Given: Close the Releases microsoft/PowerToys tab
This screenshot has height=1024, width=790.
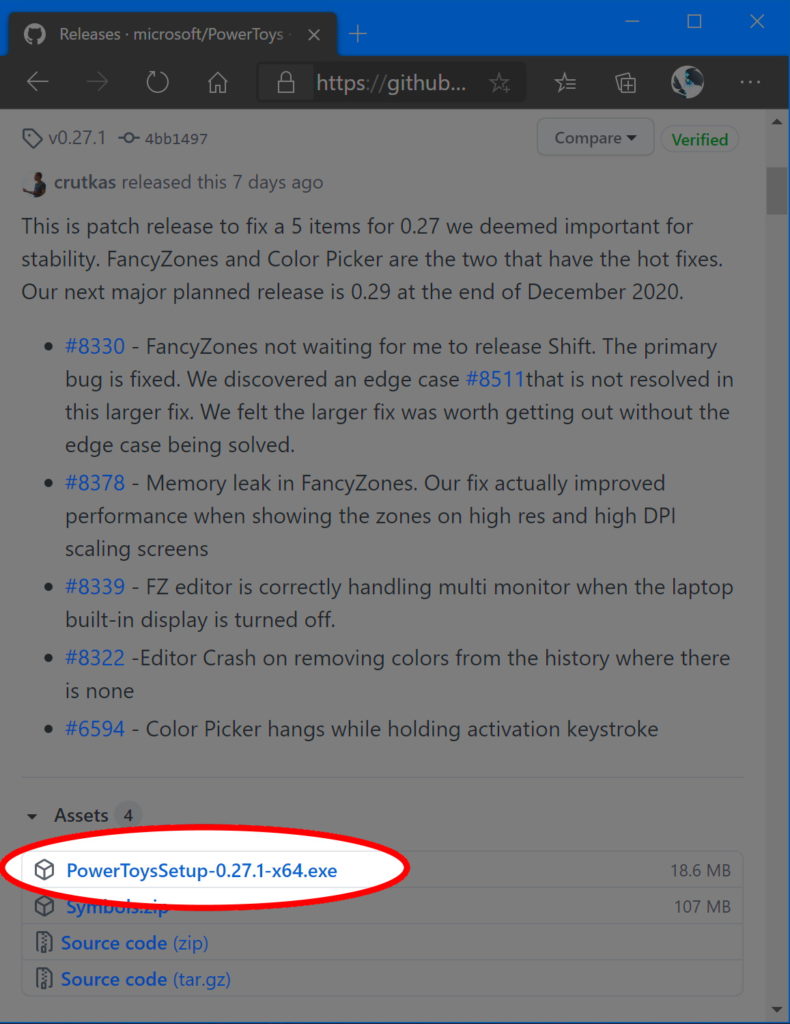Looking at the screenshot, I should tap(314, 35).
